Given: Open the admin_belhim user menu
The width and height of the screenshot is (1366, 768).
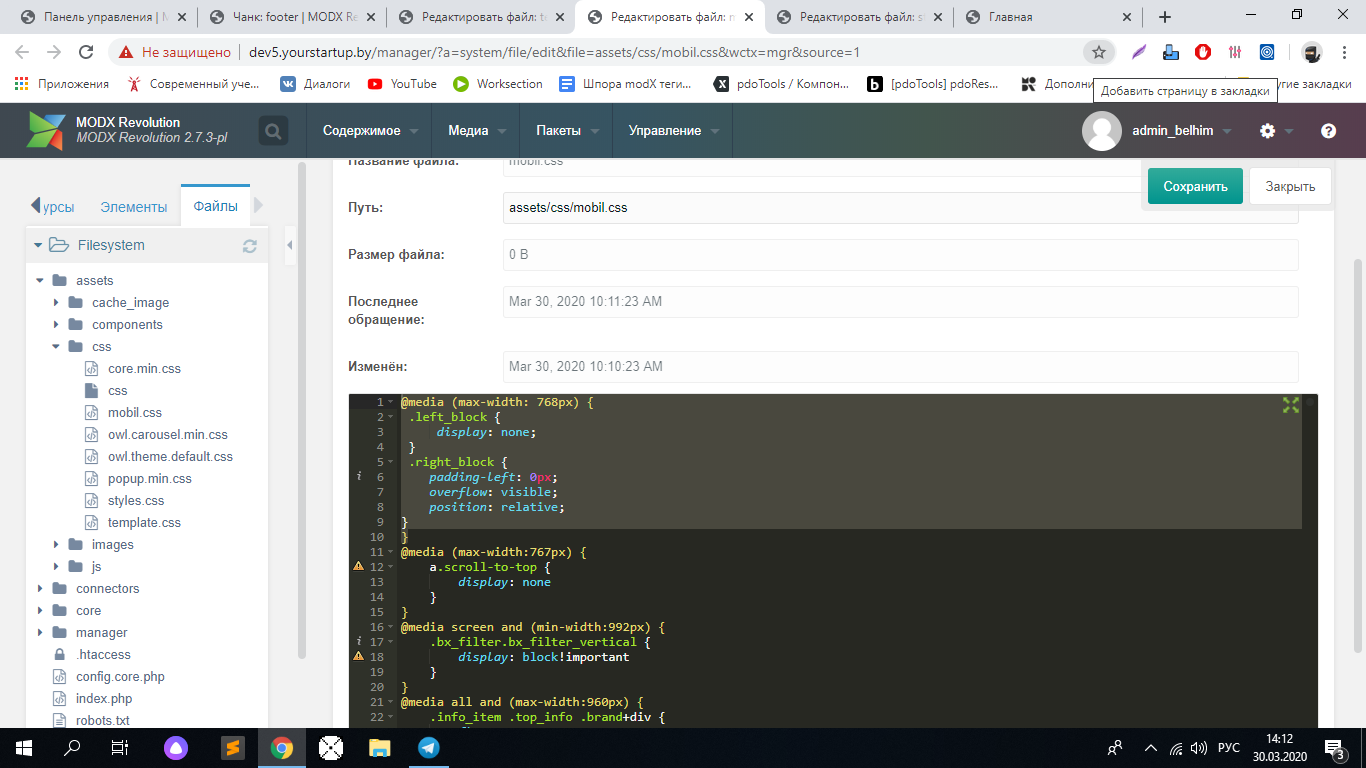Looking at the screenshot, I should (1182, 131).
